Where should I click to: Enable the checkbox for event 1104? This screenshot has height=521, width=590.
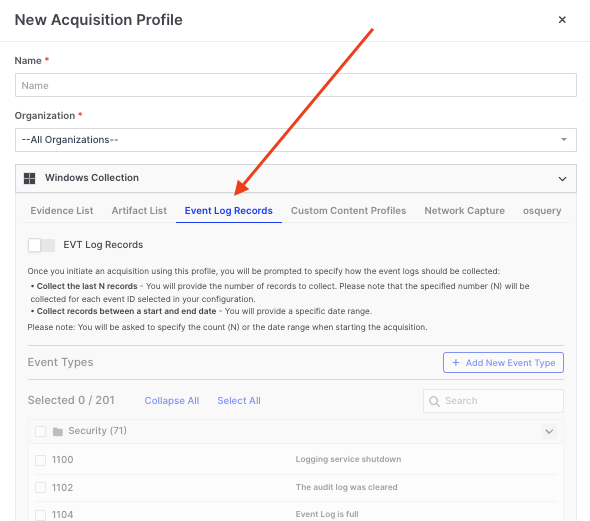[40, 515]
